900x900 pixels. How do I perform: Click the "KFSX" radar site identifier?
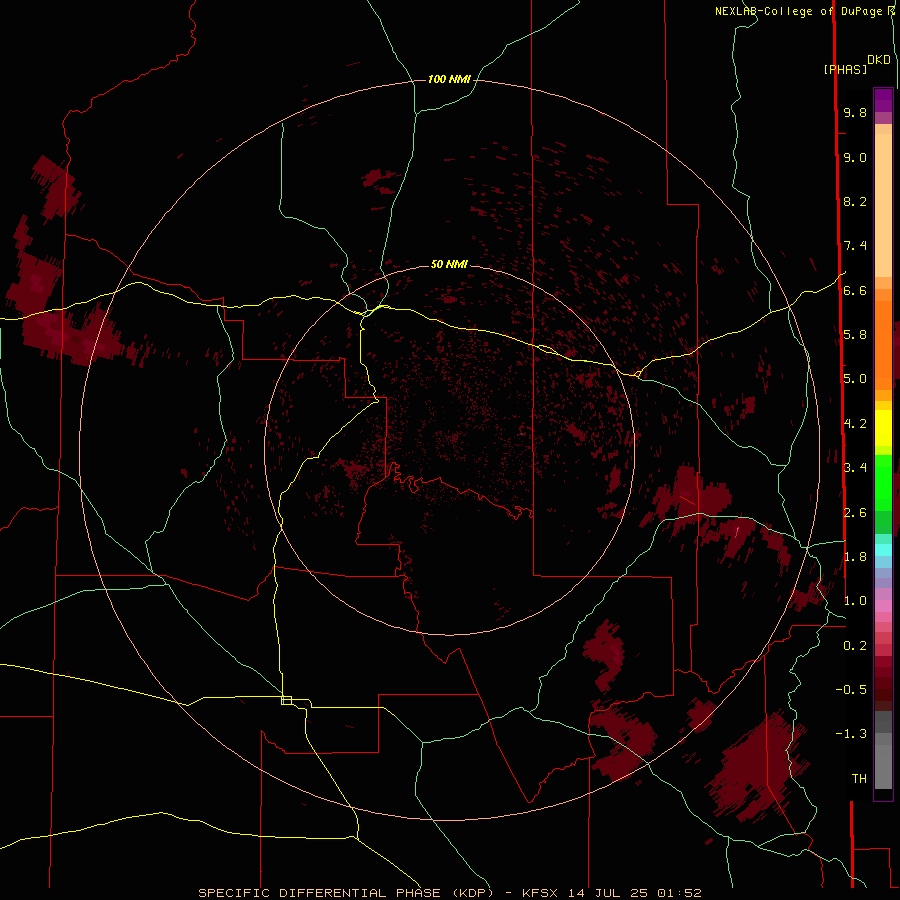(540, 893)
